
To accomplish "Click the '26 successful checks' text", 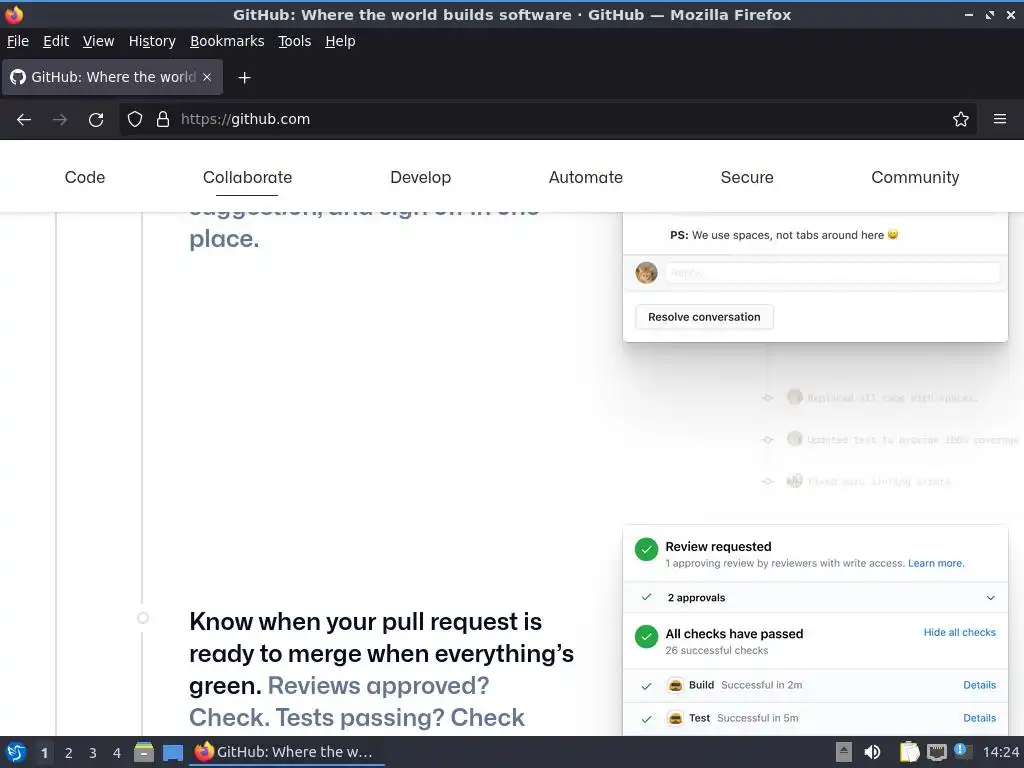I will (x=716, y=650).
